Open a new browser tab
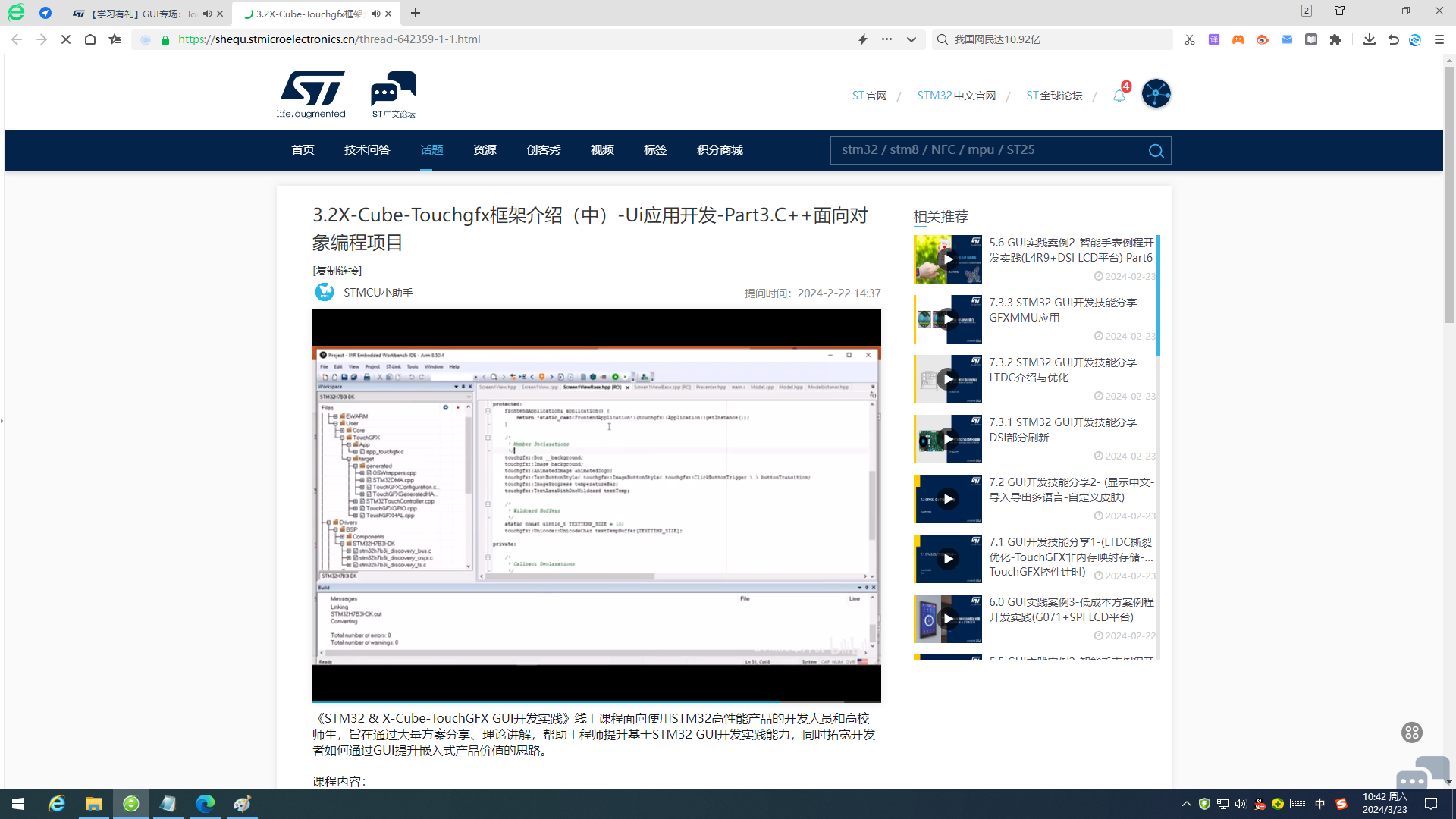The width and height of the screenshot is (1456, 819). (416, 14)
